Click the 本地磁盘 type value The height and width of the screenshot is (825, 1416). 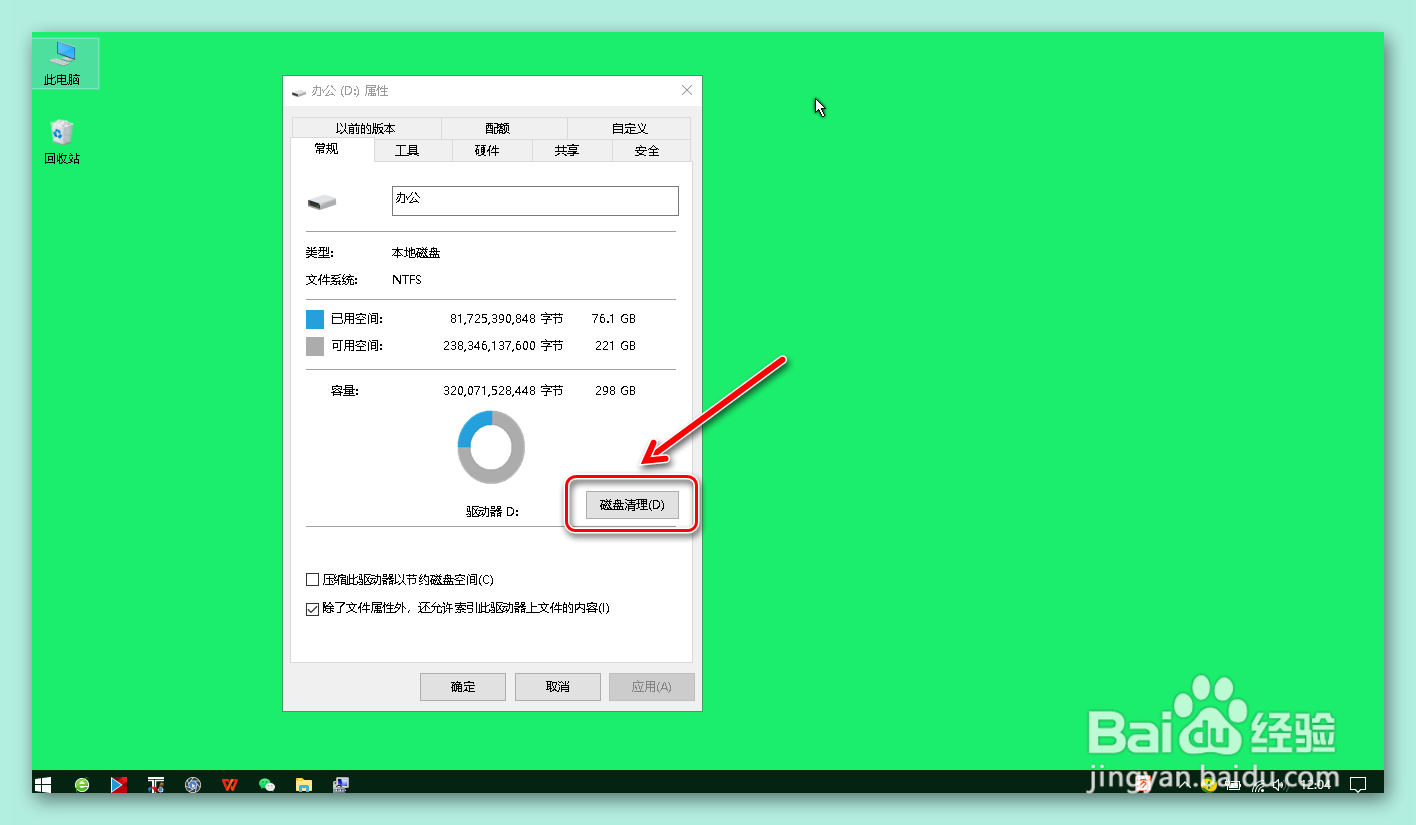(416, 253)
